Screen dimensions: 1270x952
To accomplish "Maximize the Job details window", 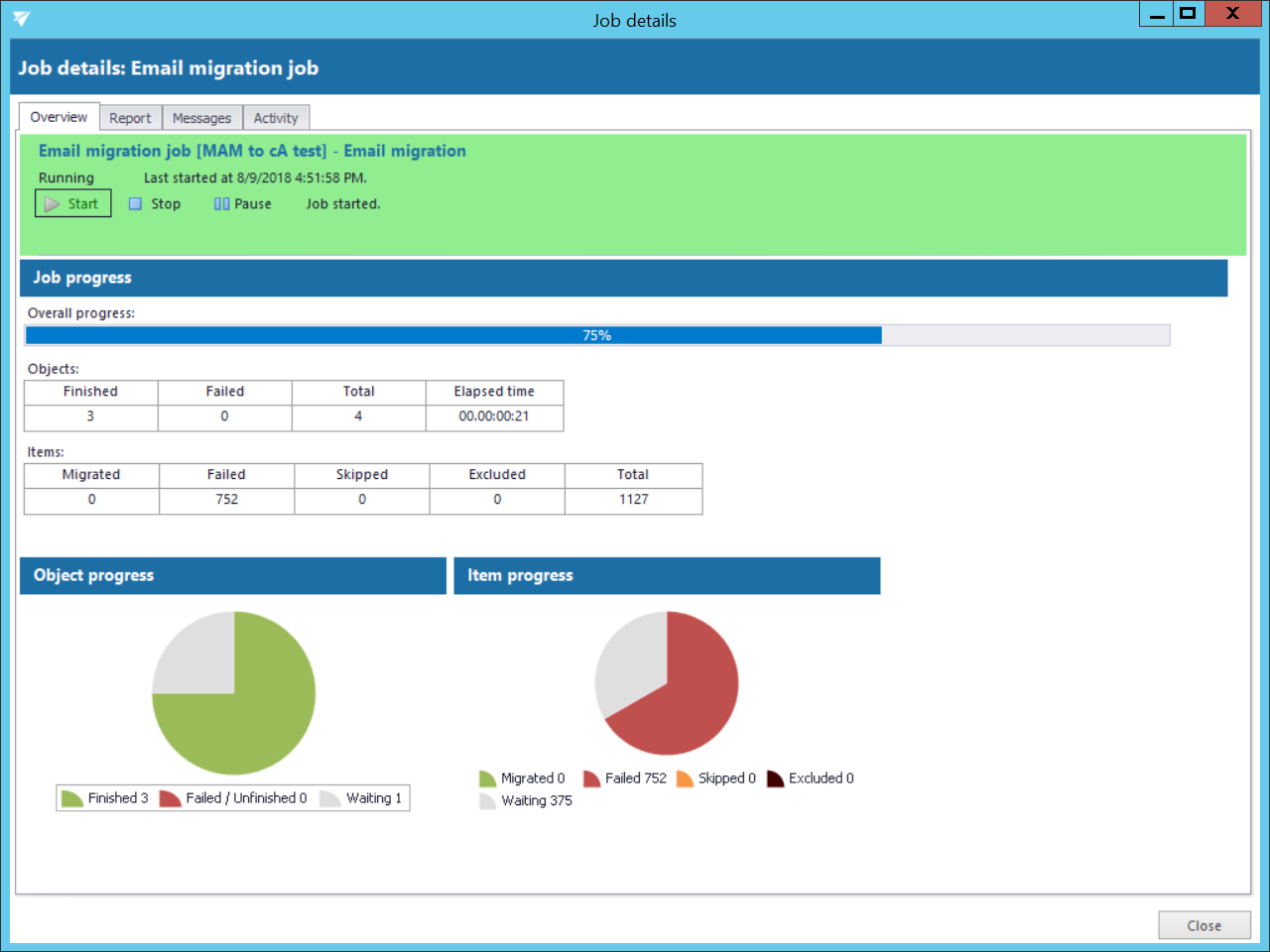I will click(x=1188, y=13).
